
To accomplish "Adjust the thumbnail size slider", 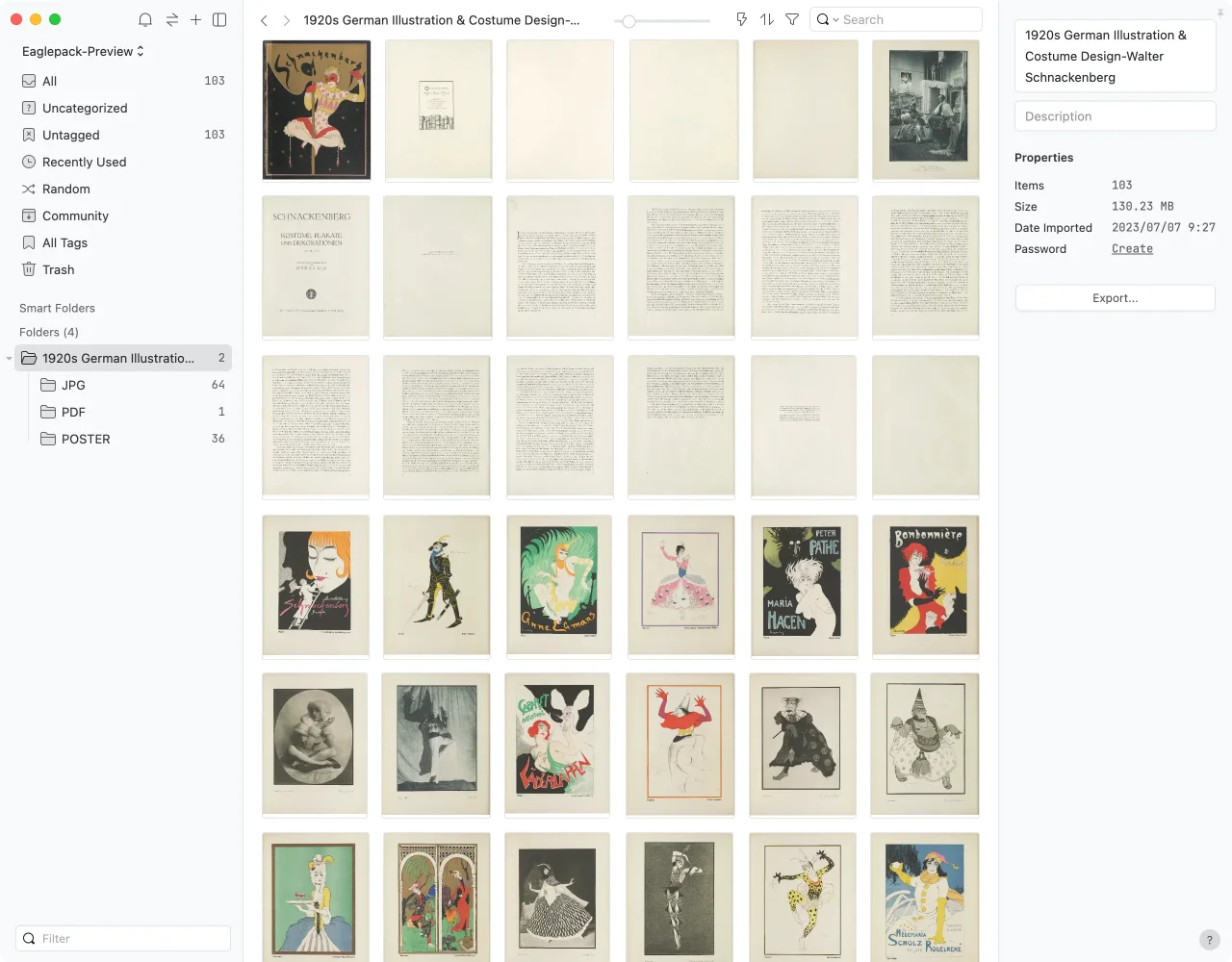I will pyautogui.click(x=629, y=20).
